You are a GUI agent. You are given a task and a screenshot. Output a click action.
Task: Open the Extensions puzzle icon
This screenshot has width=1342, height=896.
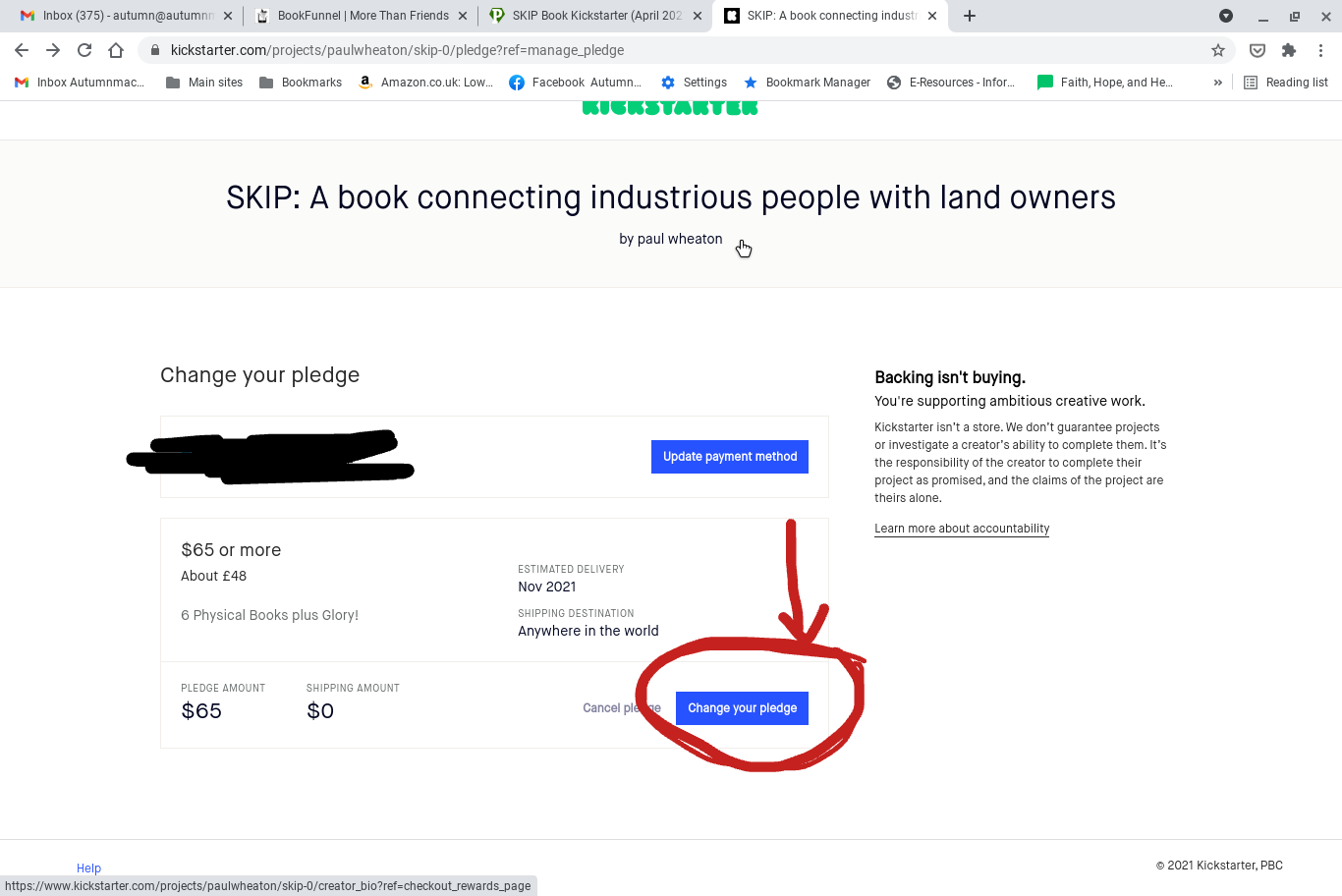[1289, 50]
